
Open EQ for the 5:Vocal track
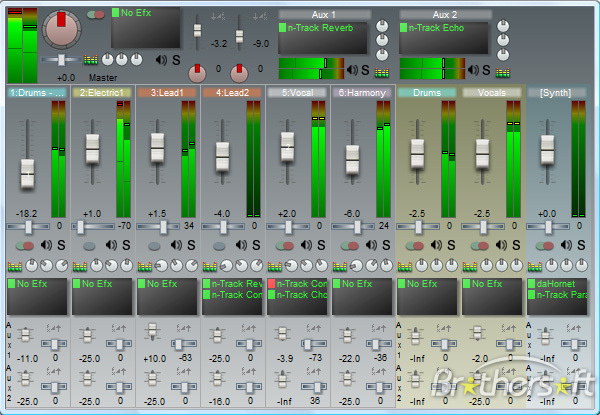[x=275, y=266]
